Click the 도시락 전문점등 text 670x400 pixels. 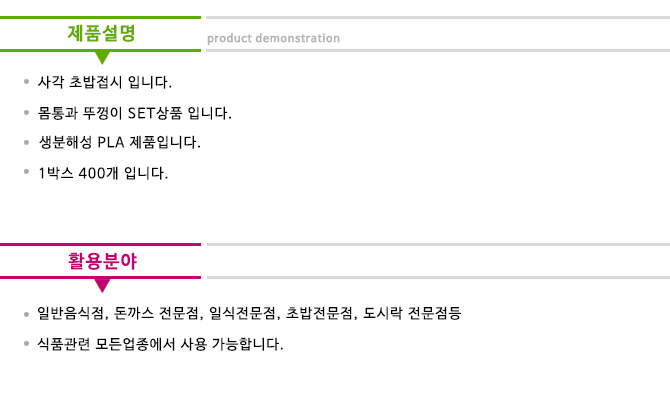pos(412,313)
